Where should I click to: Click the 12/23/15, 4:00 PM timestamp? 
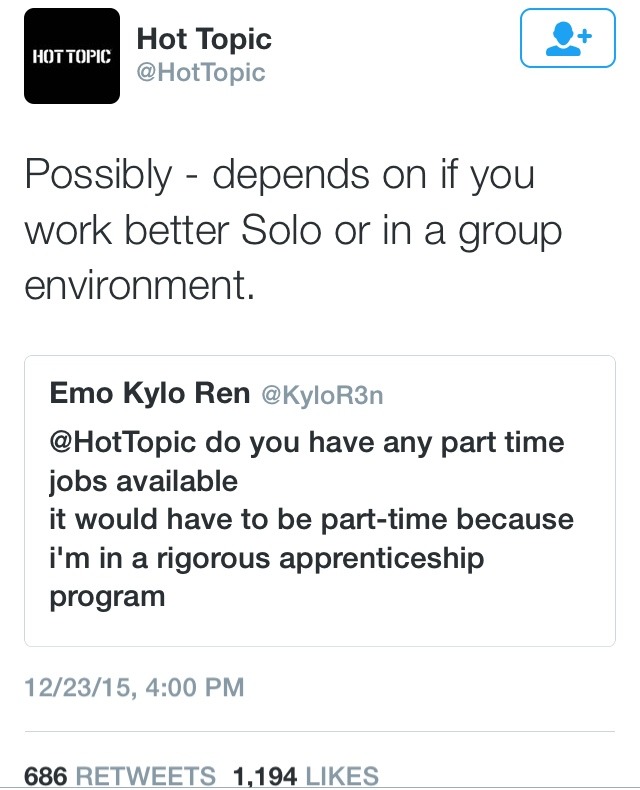click(x=134, y=687)
